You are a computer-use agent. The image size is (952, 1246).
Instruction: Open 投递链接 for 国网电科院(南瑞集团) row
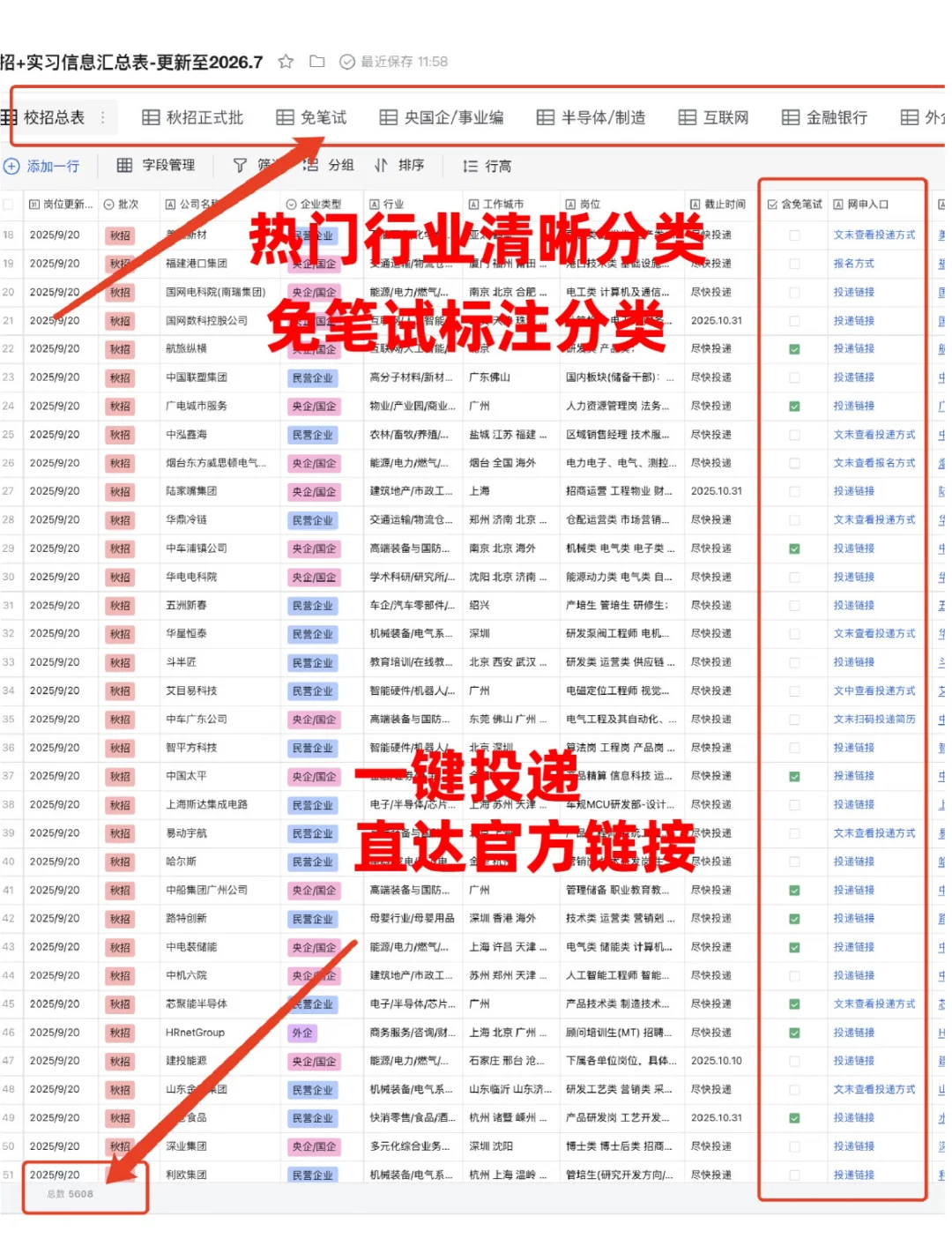(854, 293)
